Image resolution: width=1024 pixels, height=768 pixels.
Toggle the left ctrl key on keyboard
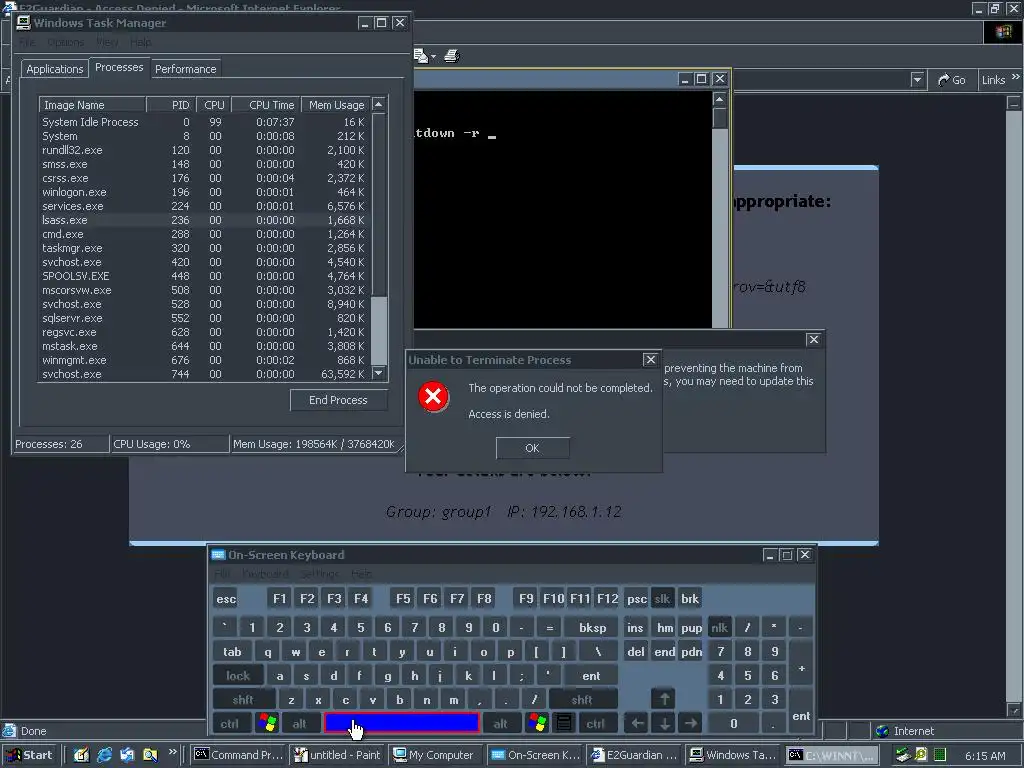point(229,723)
